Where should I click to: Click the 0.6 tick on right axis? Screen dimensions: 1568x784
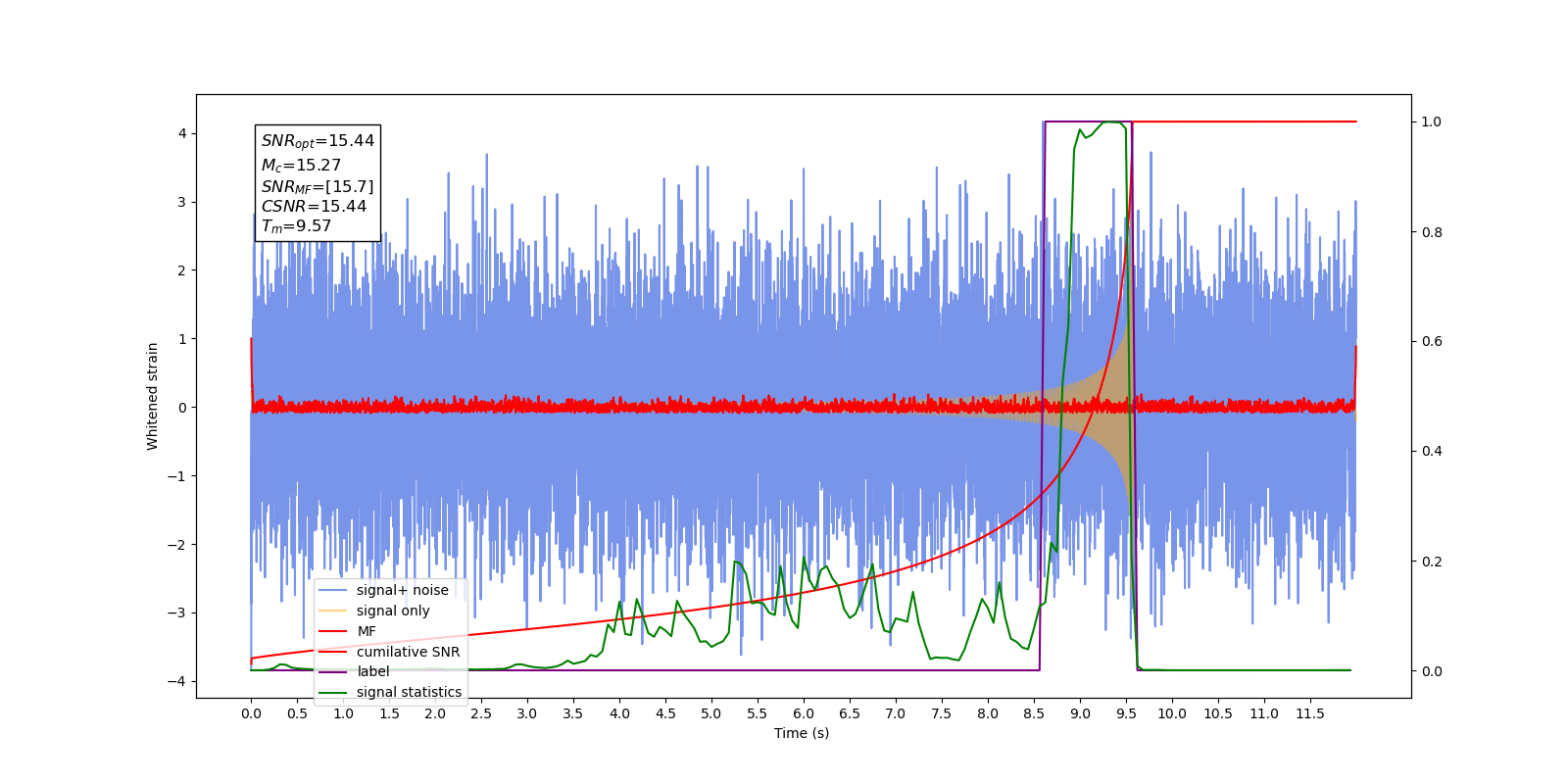1432,342
